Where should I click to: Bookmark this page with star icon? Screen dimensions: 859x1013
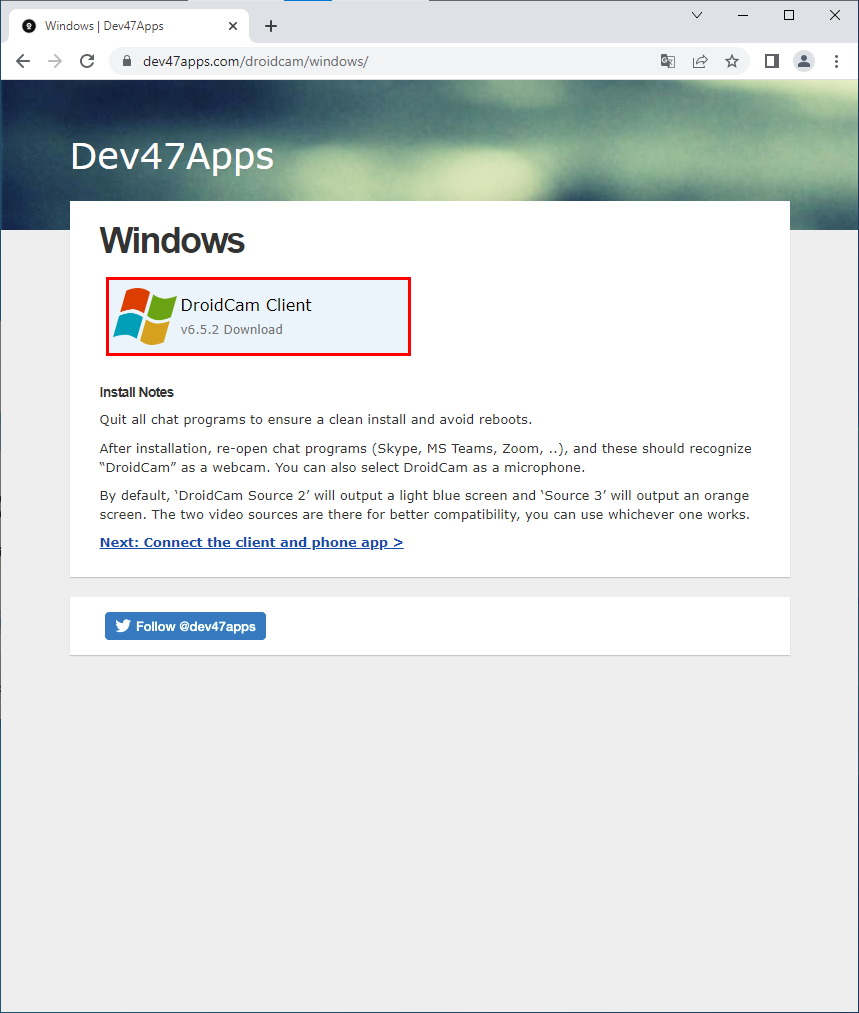[732, 61]
